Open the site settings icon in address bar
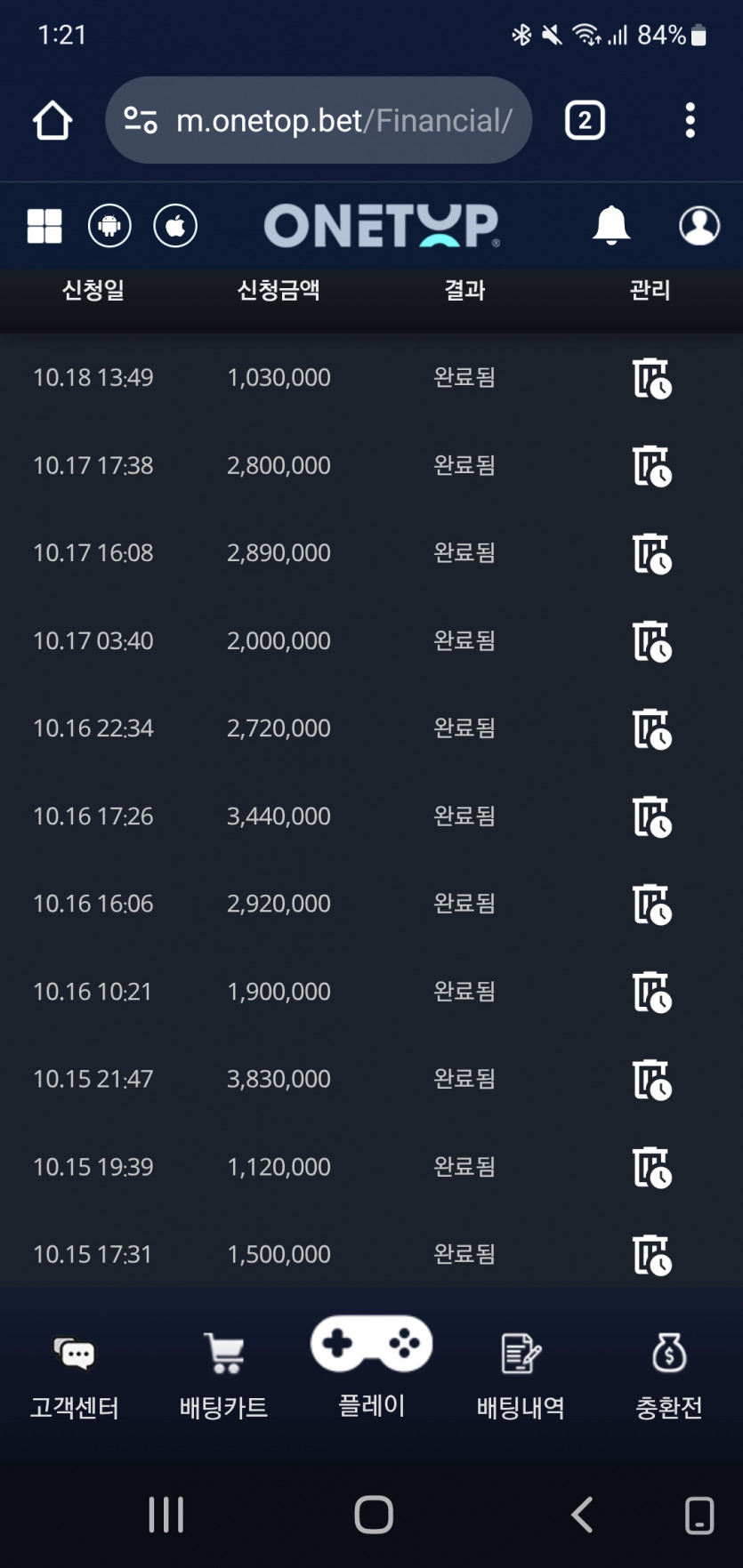 [141, 120]
